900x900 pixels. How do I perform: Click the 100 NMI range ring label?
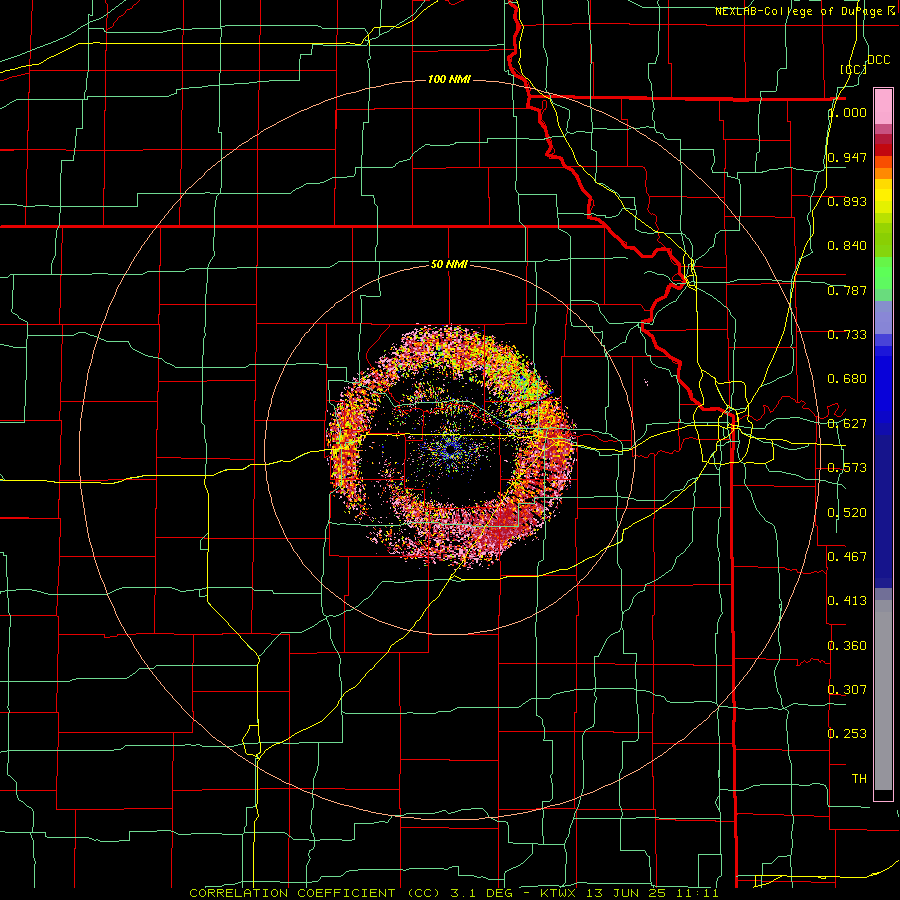[x=449, y=79]
